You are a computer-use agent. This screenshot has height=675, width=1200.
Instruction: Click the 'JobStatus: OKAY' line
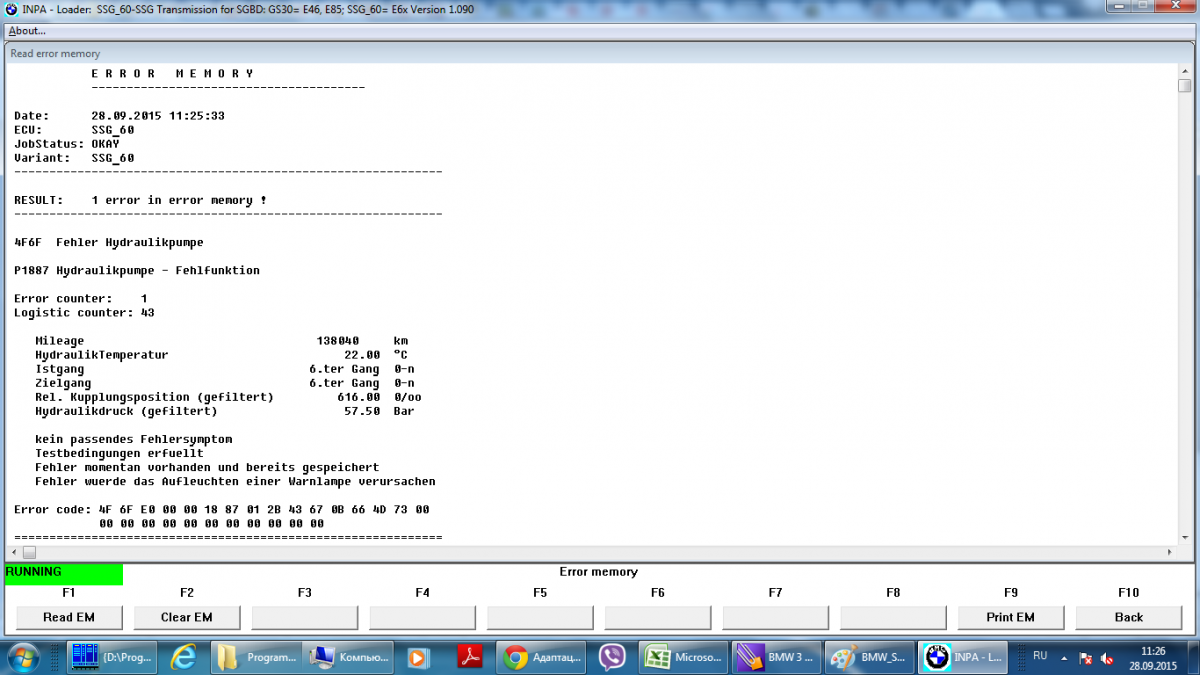click(x=67, y=144)
